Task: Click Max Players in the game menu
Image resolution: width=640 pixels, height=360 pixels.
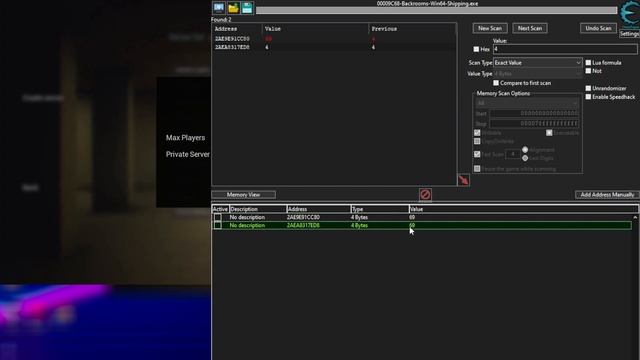Action: tap(185, 138)
